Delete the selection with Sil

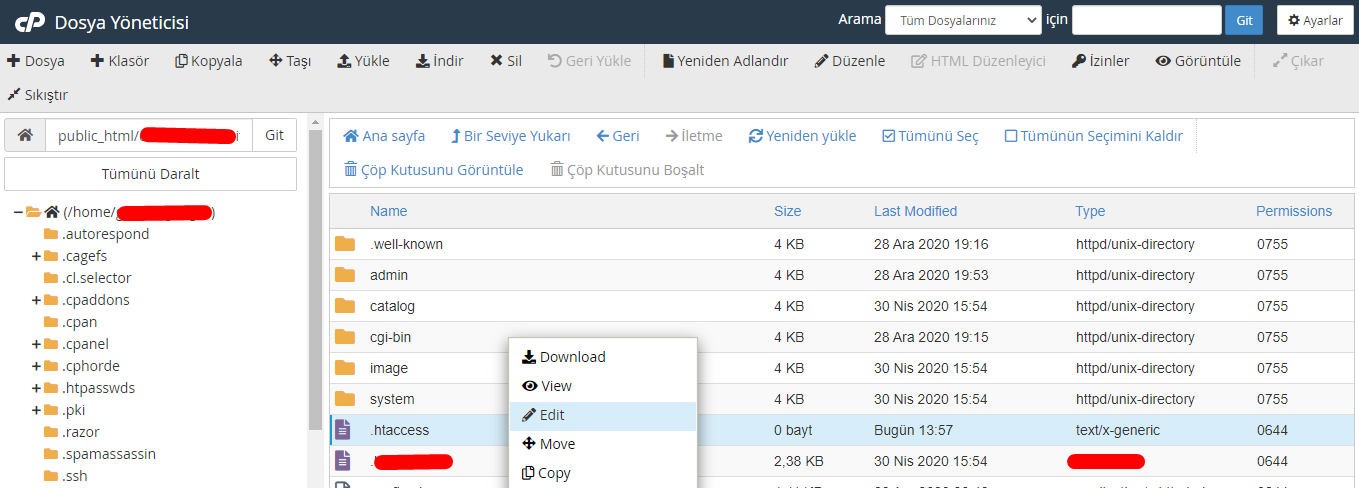point(505,61)
